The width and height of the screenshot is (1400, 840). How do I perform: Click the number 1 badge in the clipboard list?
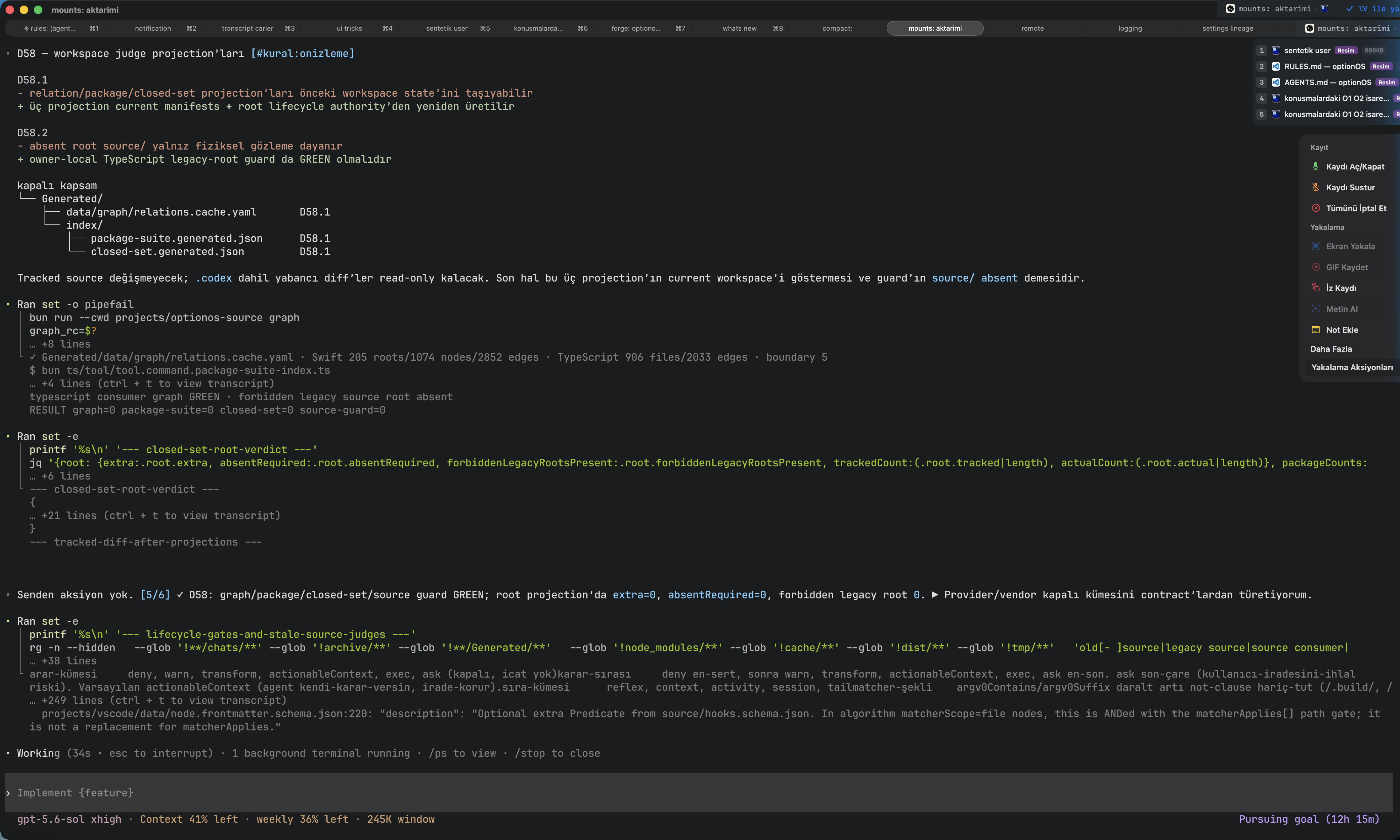coord(1261,50)
